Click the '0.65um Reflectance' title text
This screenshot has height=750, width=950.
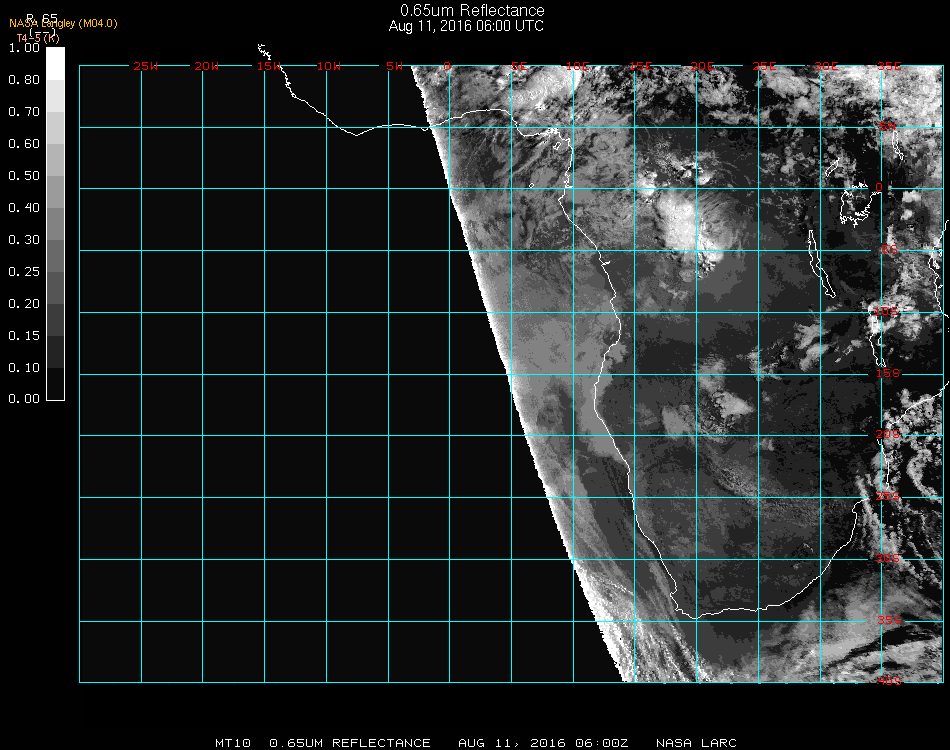(x=472, y=10)
